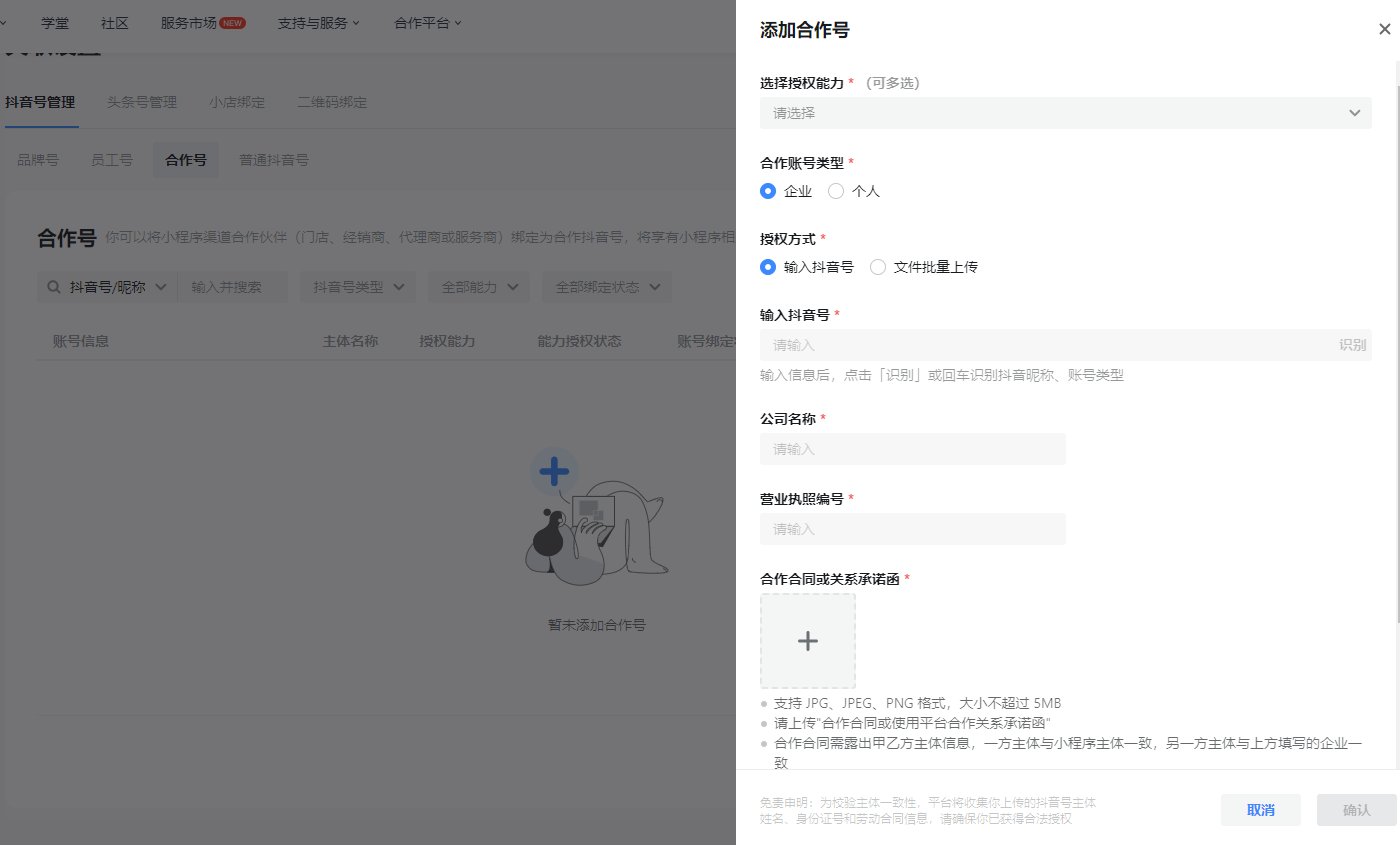Click the 公司名称 input field

coord(913,449)
